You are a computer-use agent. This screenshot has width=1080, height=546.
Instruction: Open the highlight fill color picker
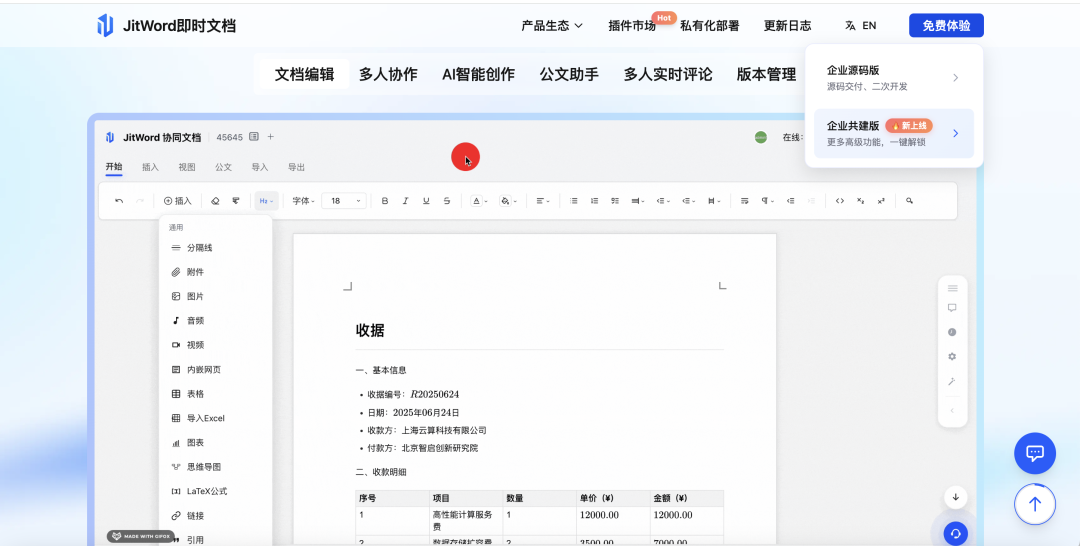tap(508, 201)
